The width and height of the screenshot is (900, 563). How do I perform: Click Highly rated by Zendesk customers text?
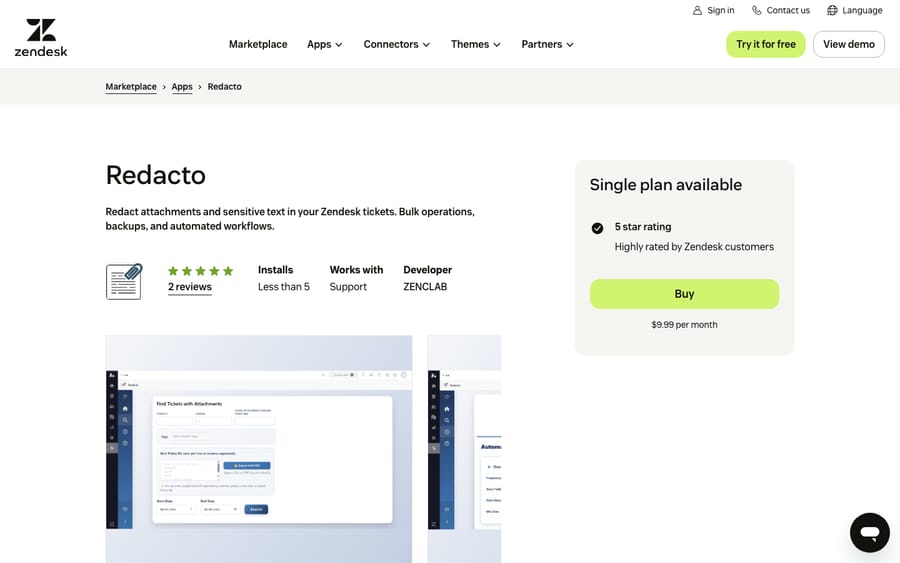tap(694, 247)
